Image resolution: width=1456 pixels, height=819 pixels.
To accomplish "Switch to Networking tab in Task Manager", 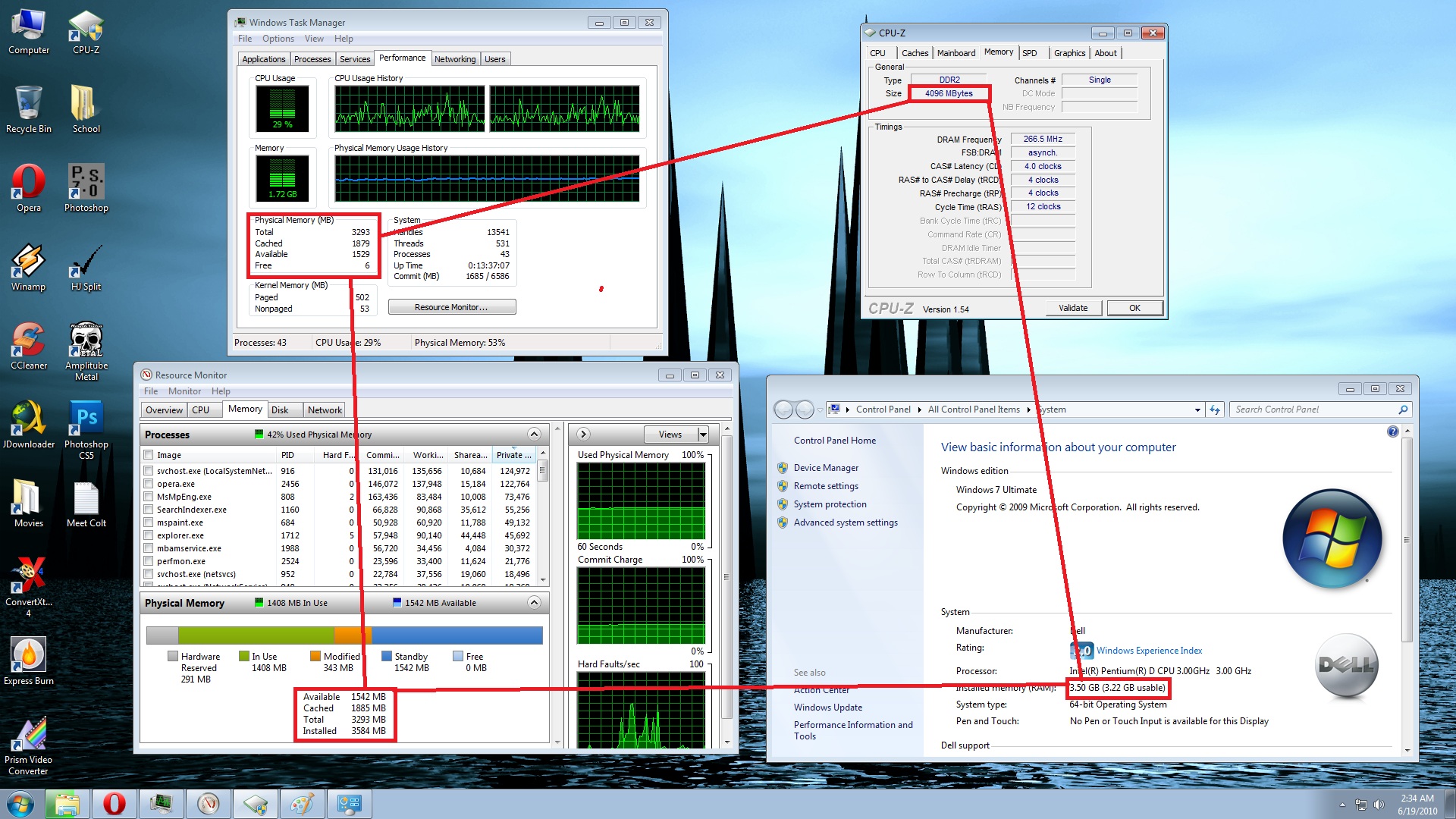I will pyautogui.click(x=455, y=59).
